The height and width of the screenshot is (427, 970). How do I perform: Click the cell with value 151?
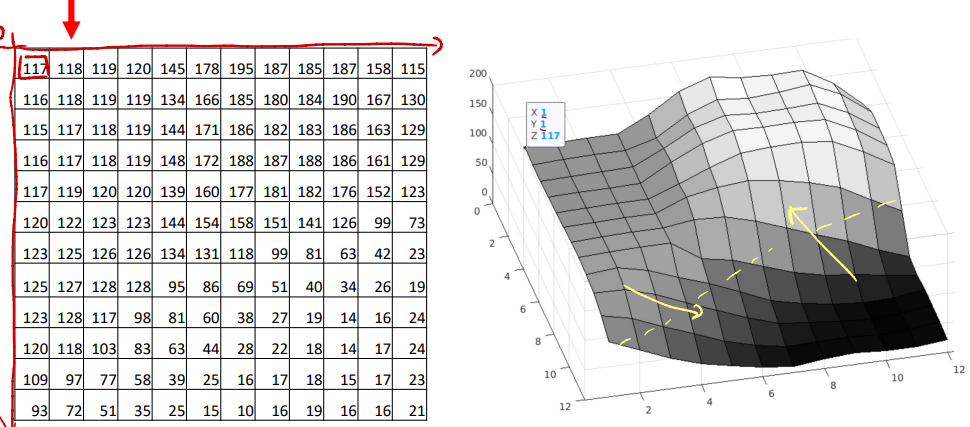point(272,218)
